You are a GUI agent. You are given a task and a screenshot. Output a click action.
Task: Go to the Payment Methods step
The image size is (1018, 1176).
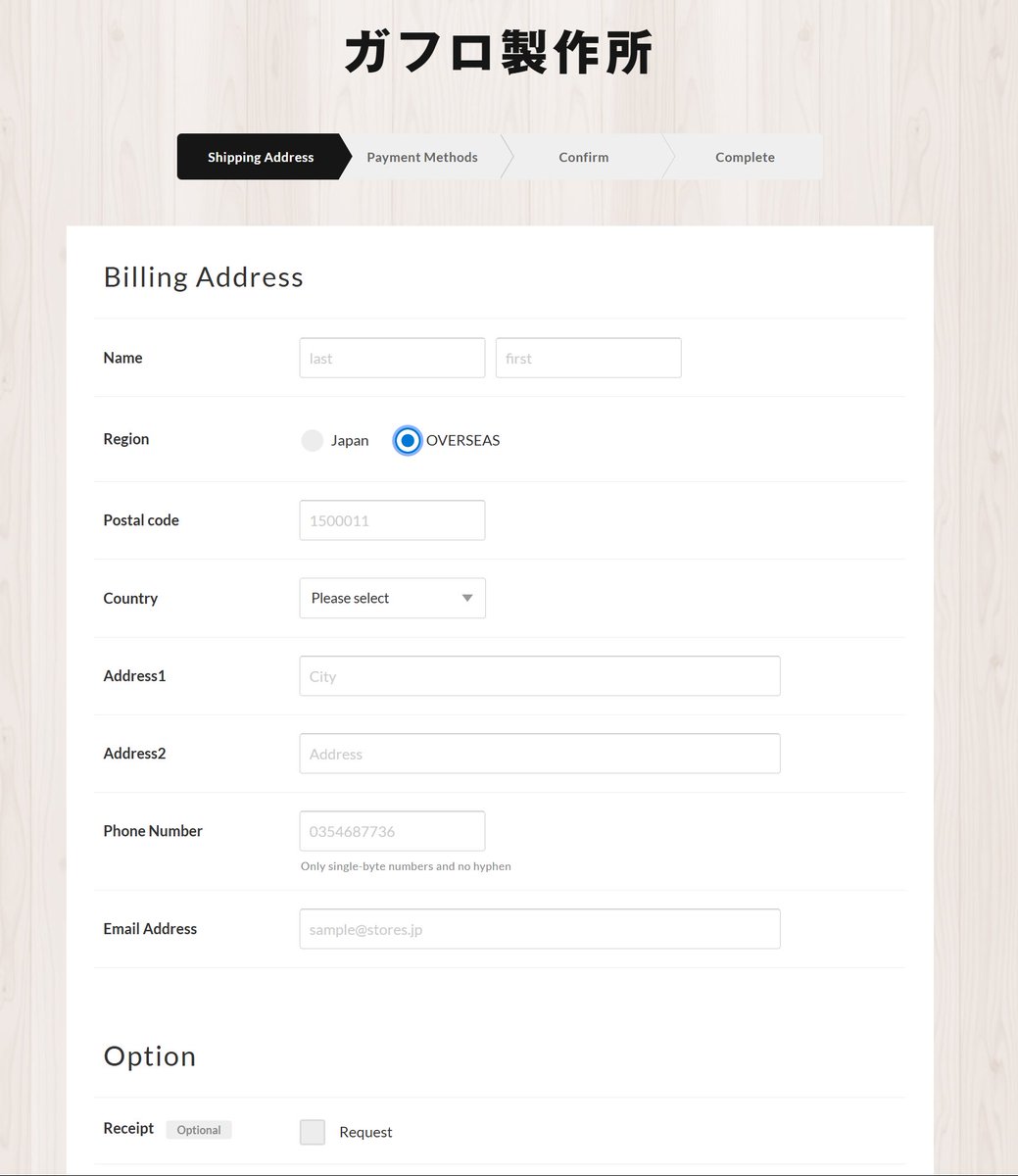point(422,157)
